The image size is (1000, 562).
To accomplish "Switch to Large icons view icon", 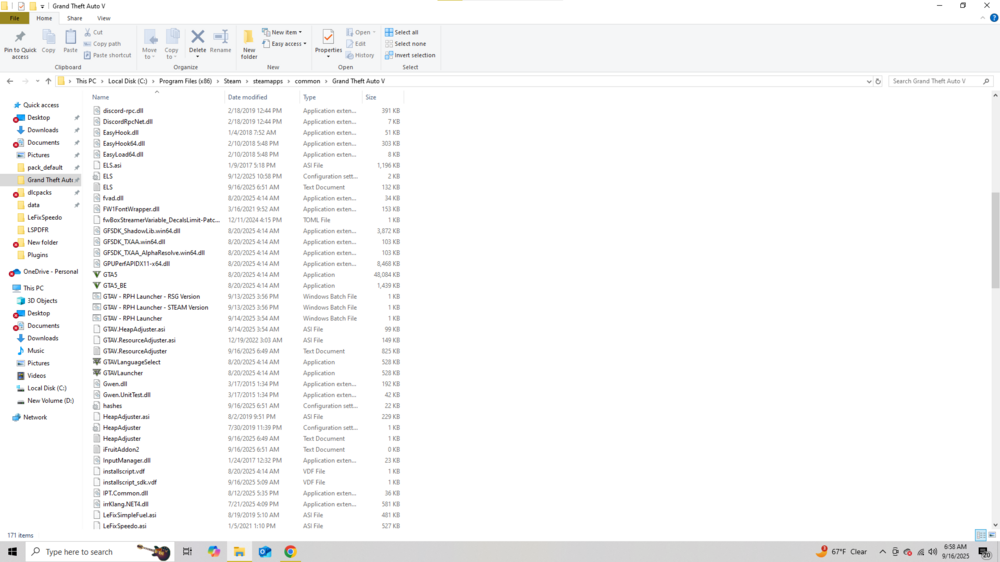I will 992,535.
